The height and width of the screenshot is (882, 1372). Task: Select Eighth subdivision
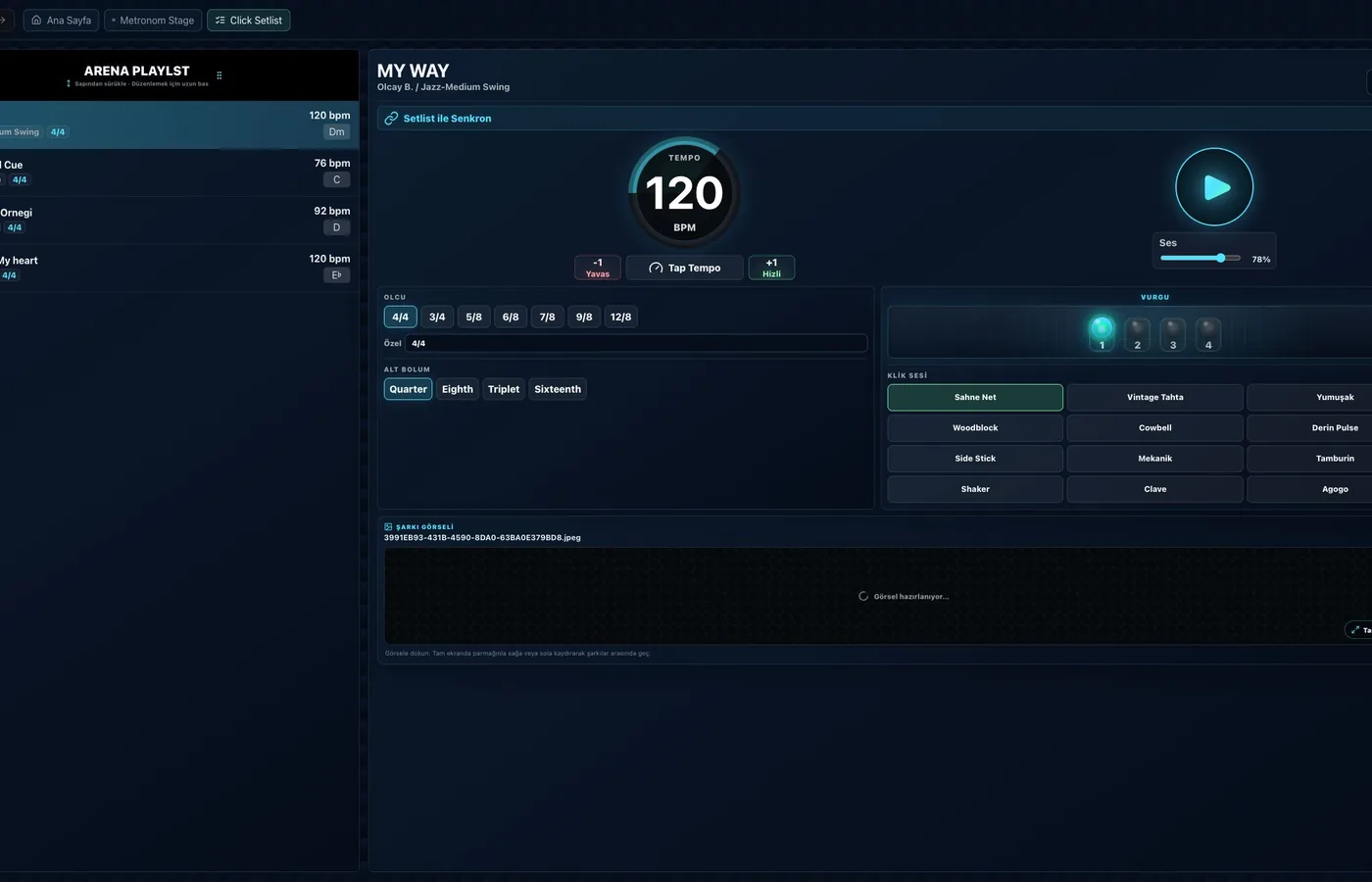(x=457, y=389)
